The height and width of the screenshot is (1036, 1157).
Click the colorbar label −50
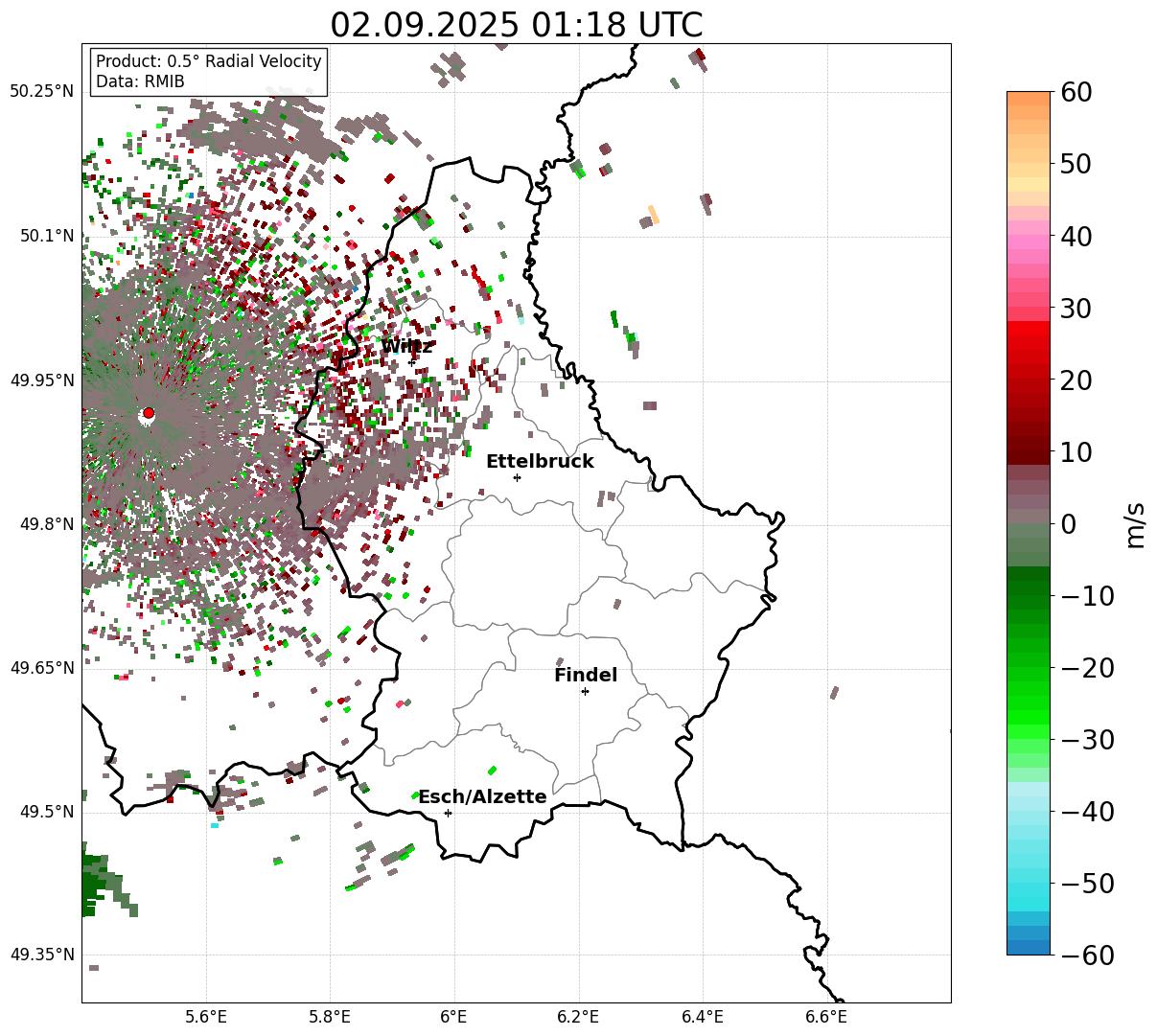click(x=1088, y=883)
